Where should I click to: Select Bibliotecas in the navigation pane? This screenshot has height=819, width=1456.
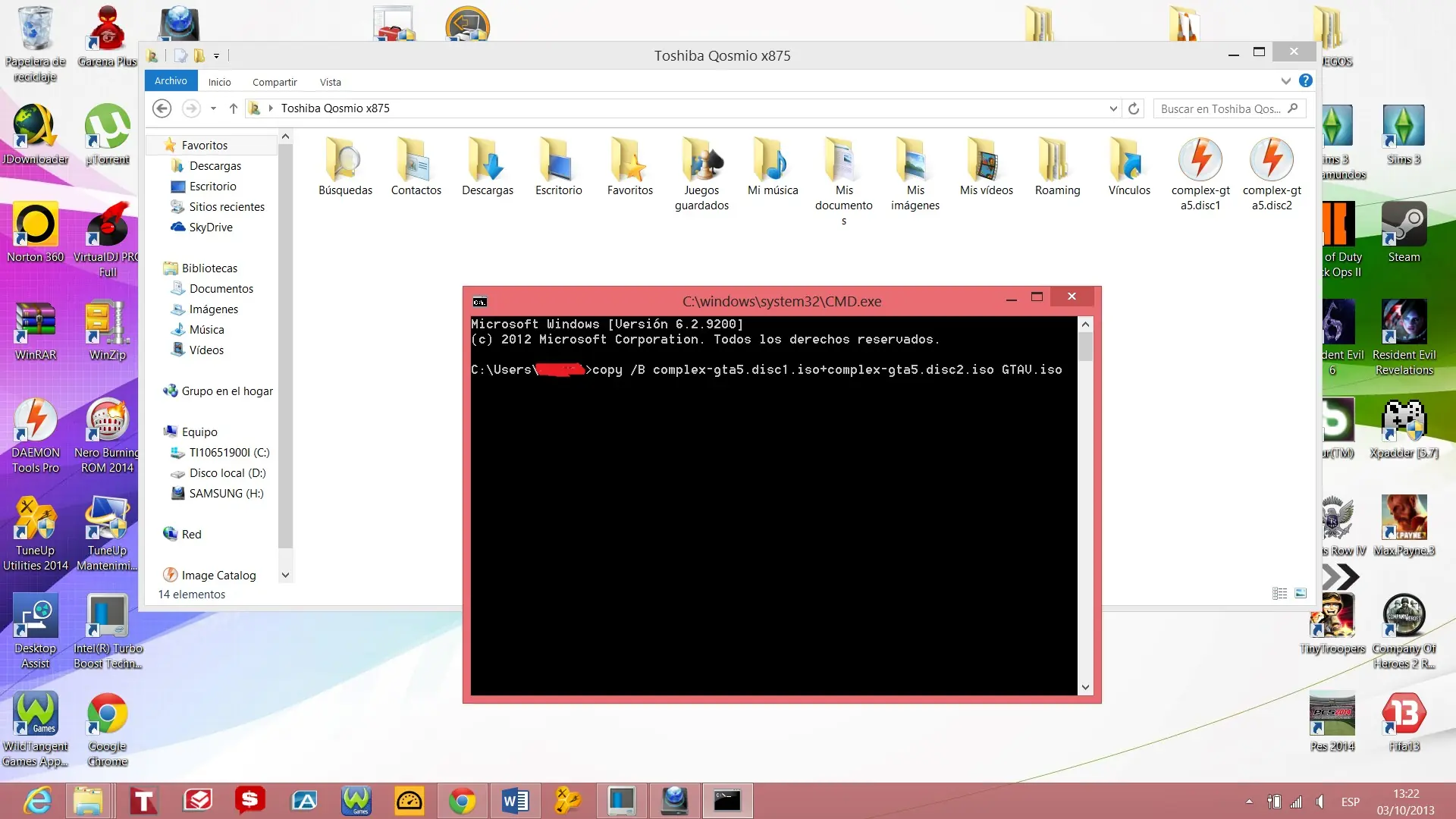pyautogui.click(x=209, y=268)
